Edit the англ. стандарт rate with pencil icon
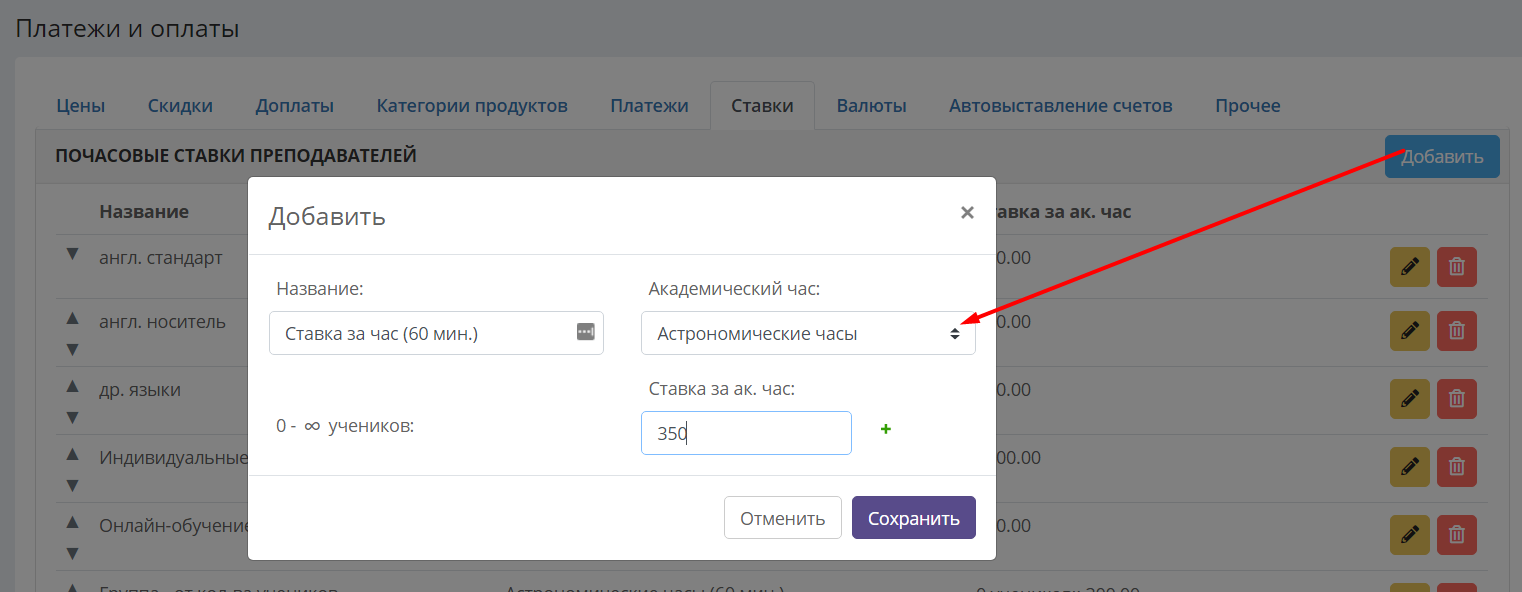Screen dimensions: 1522x592 pos(1410,267)
